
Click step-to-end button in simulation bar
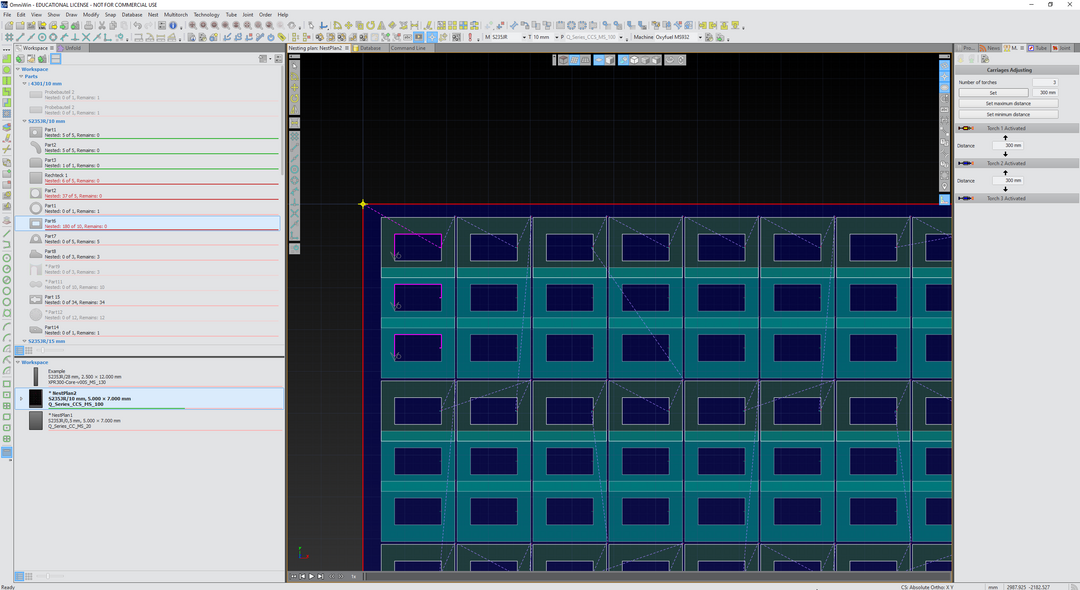(x=320, y=576)
